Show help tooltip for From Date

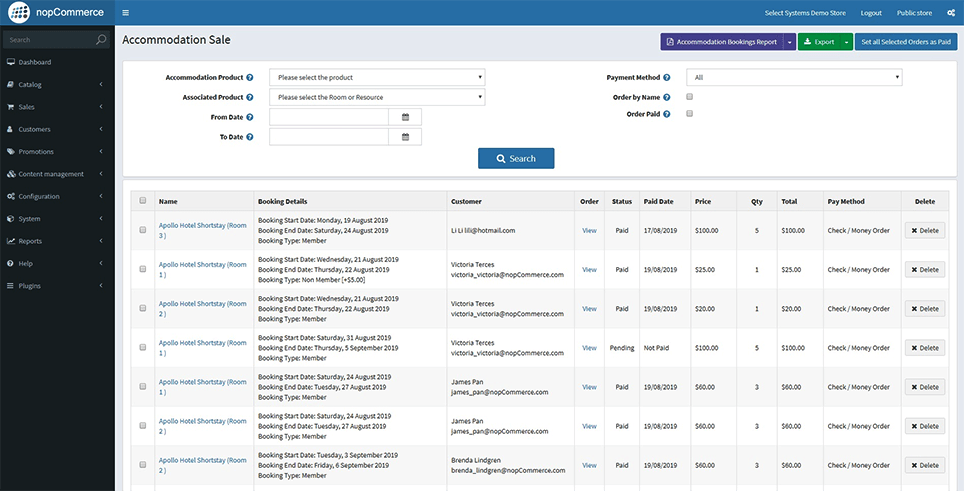tap(250, 117)
